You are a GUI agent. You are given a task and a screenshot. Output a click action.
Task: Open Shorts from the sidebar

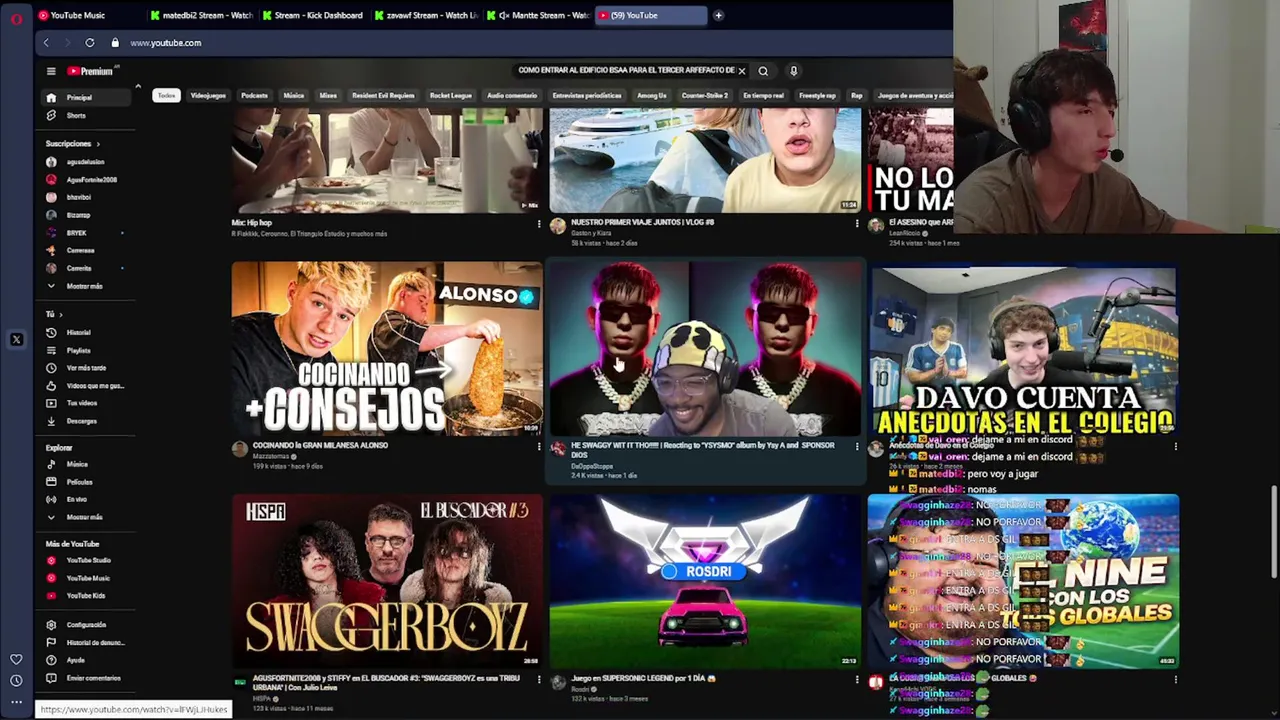click(x=88, y=116)
